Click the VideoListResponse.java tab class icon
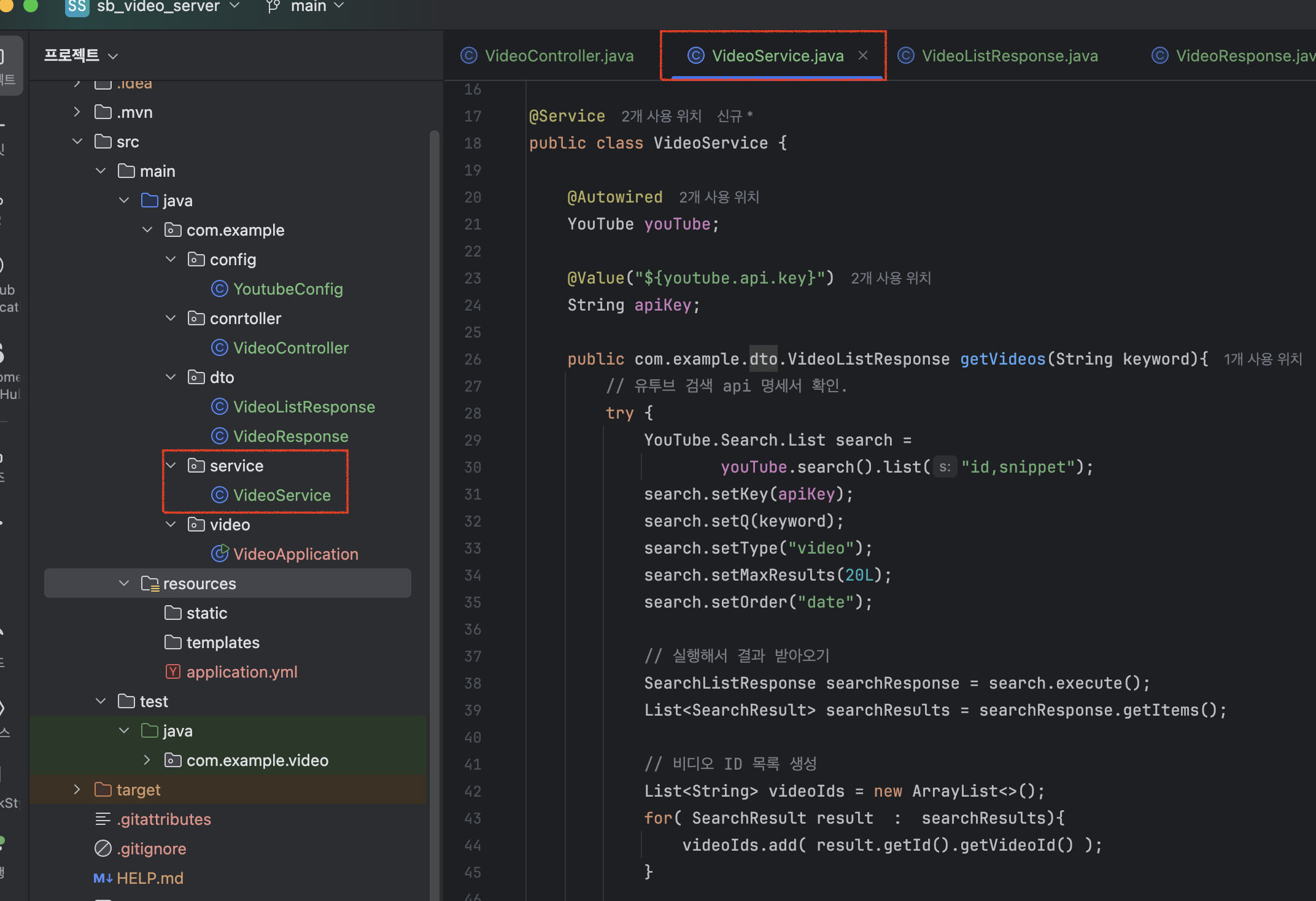 tap(906, 55)
